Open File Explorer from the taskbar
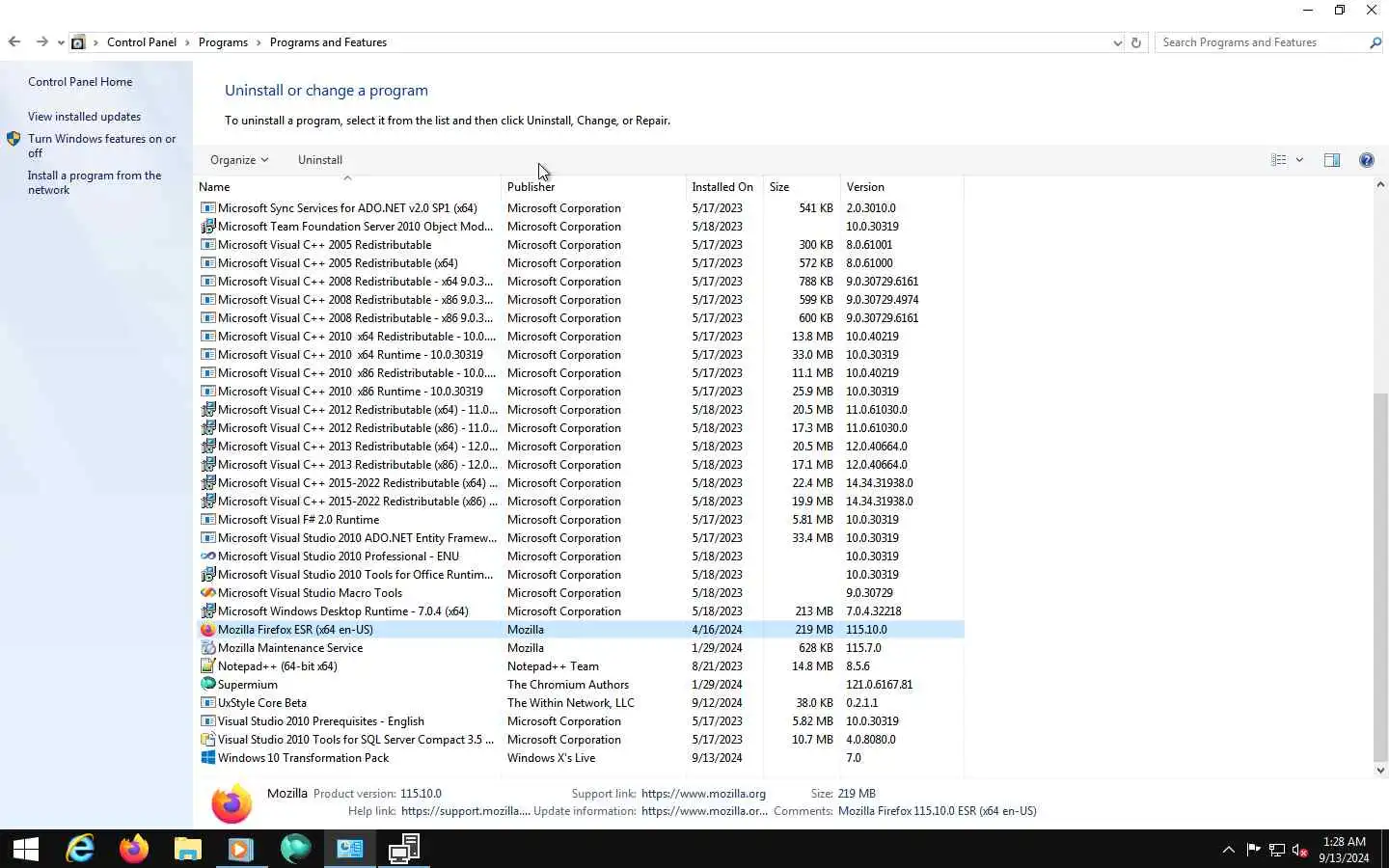Screen dimensions: 1389x868 click(188, 849)
